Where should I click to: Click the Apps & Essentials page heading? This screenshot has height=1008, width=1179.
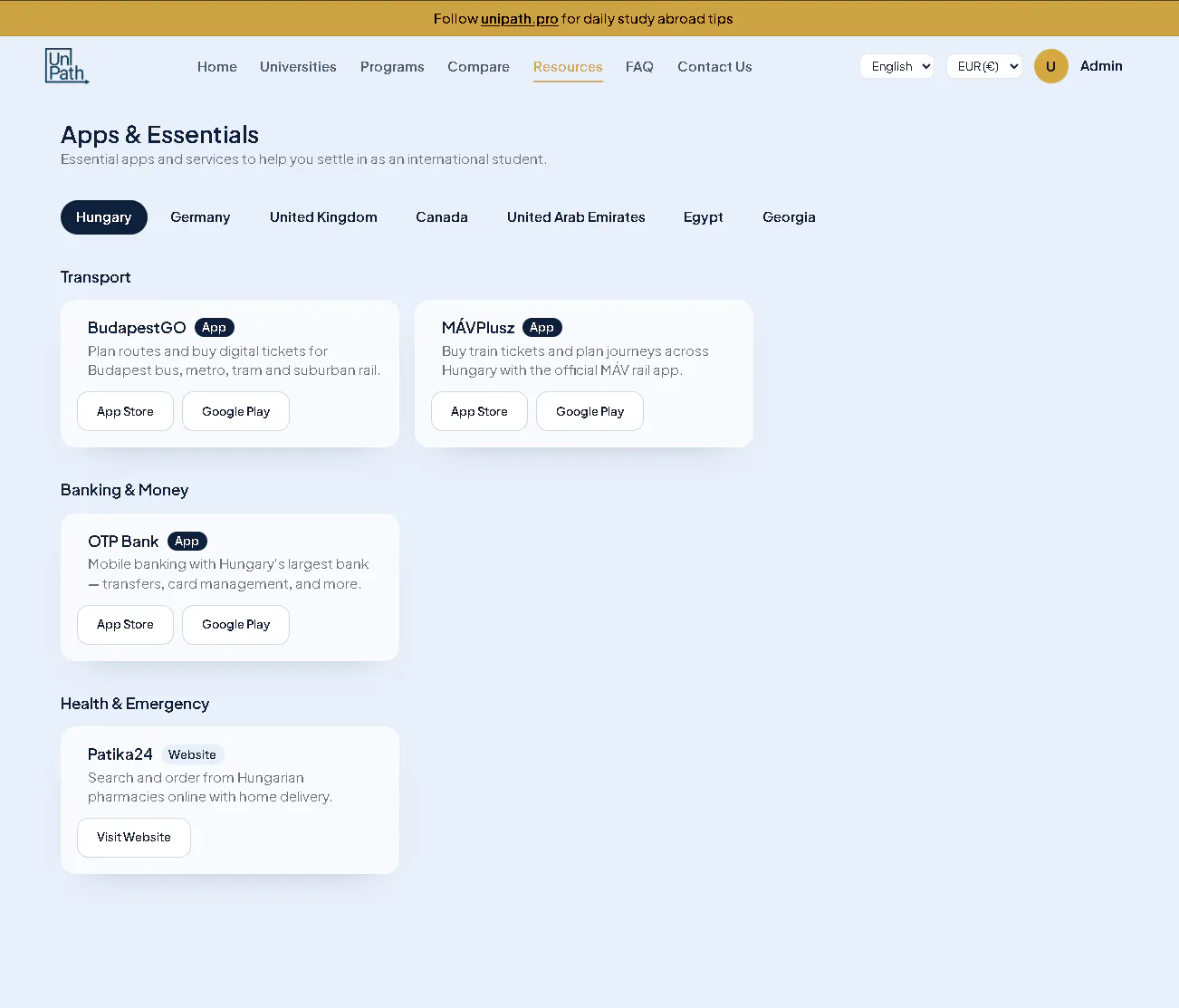click(x=159, y=135)
